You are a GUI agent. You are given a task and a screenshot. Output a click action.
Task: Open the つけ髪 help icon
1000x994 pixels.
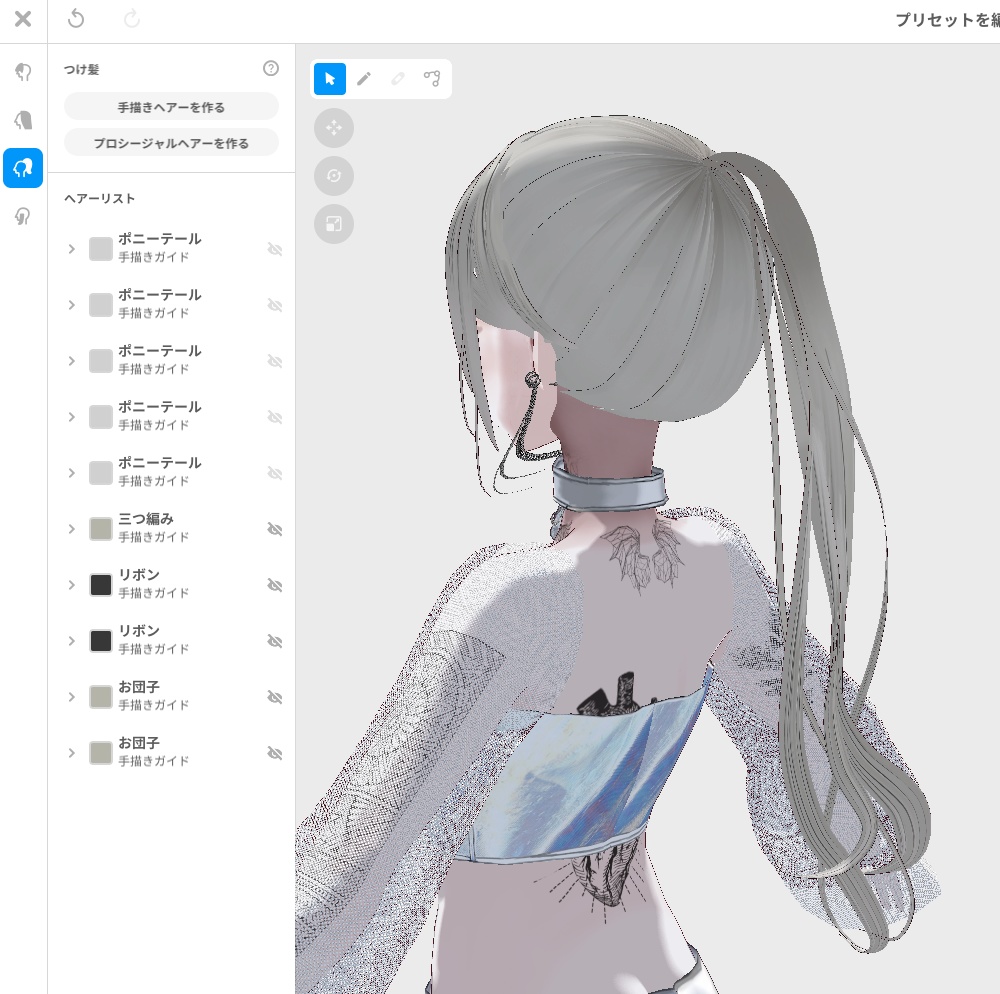point(270,69)
